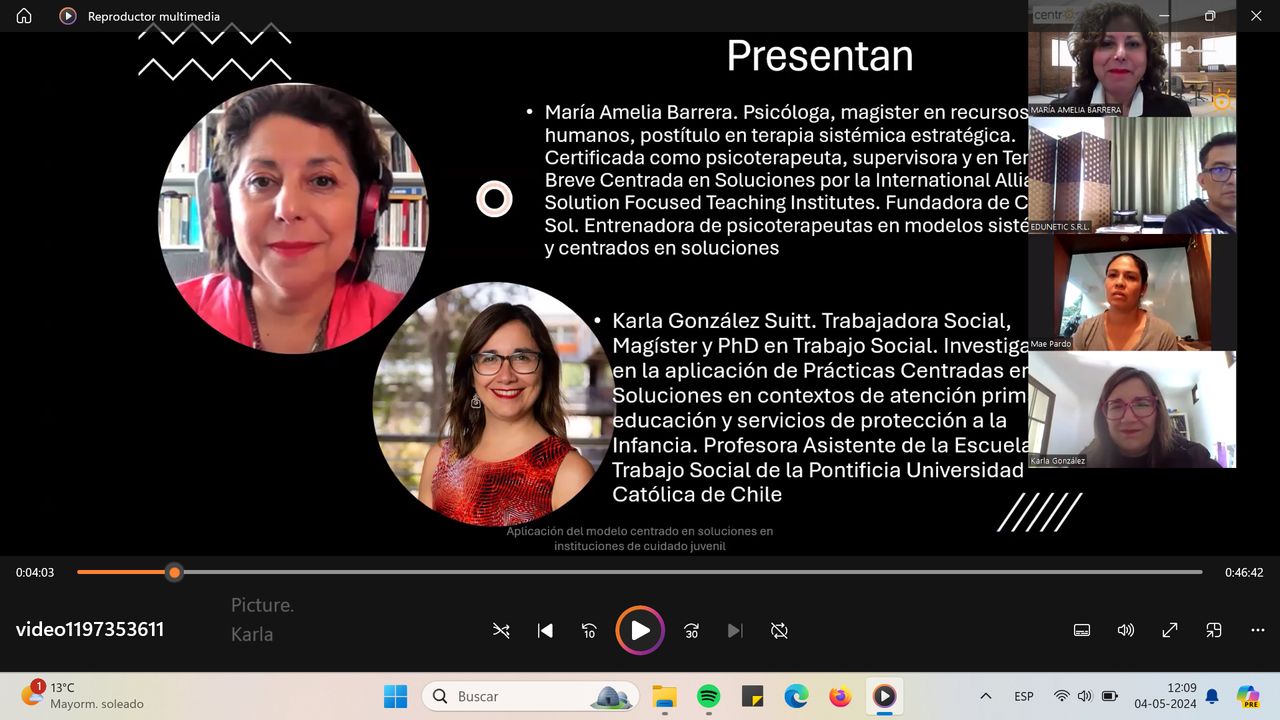1280x720 pixels.
Task: Go to the Media Player home screen
Action: tap(22, 16)
